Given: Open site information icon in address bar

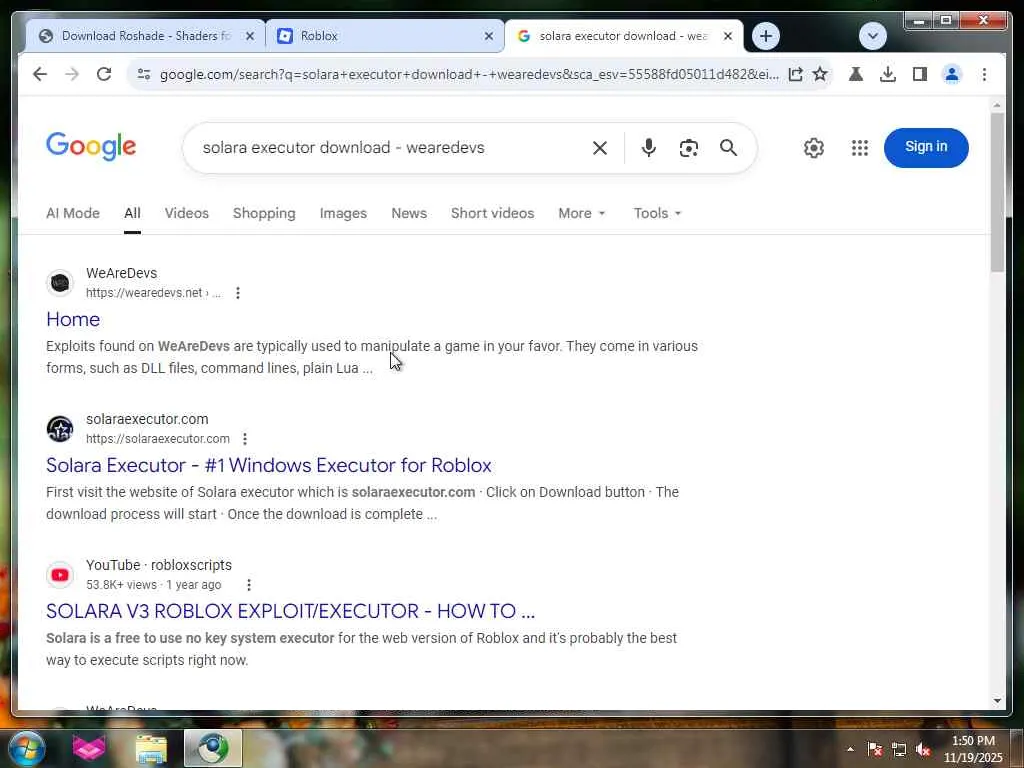Looking at the screenshot, I should [x=144, y=74].
